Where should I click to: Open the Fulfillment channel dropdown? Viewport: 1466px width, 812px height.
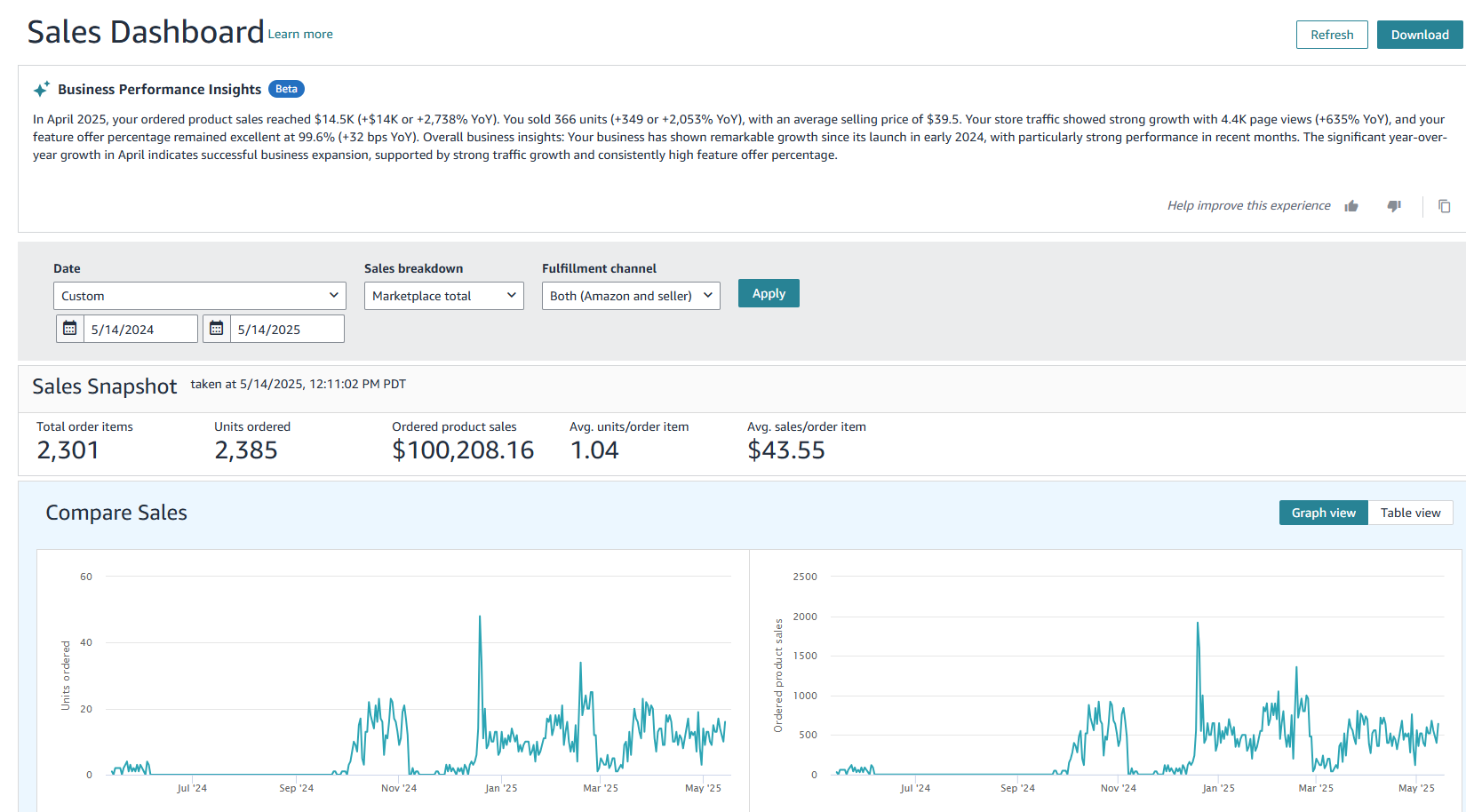click(631, 296)
